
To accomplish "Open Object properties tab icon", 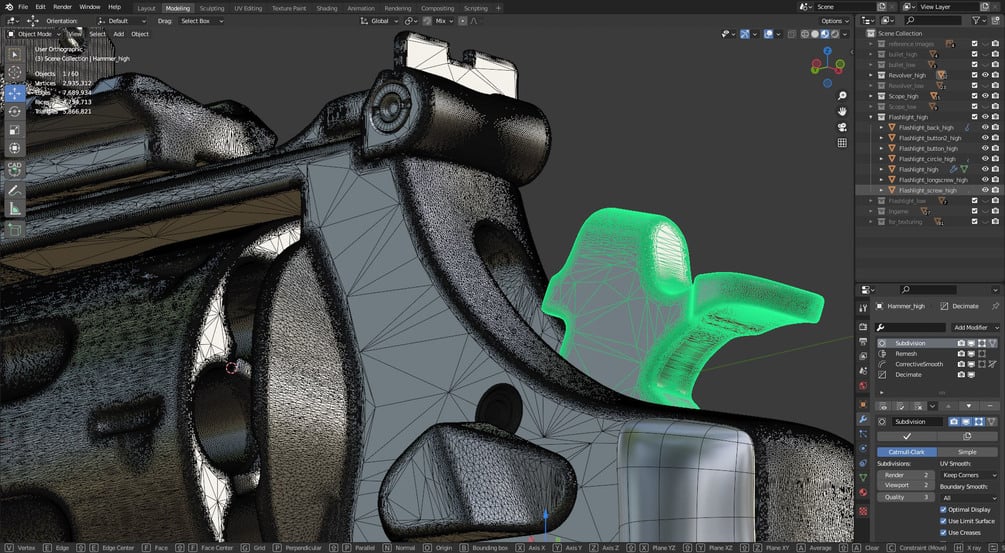I will pos(863,404).
